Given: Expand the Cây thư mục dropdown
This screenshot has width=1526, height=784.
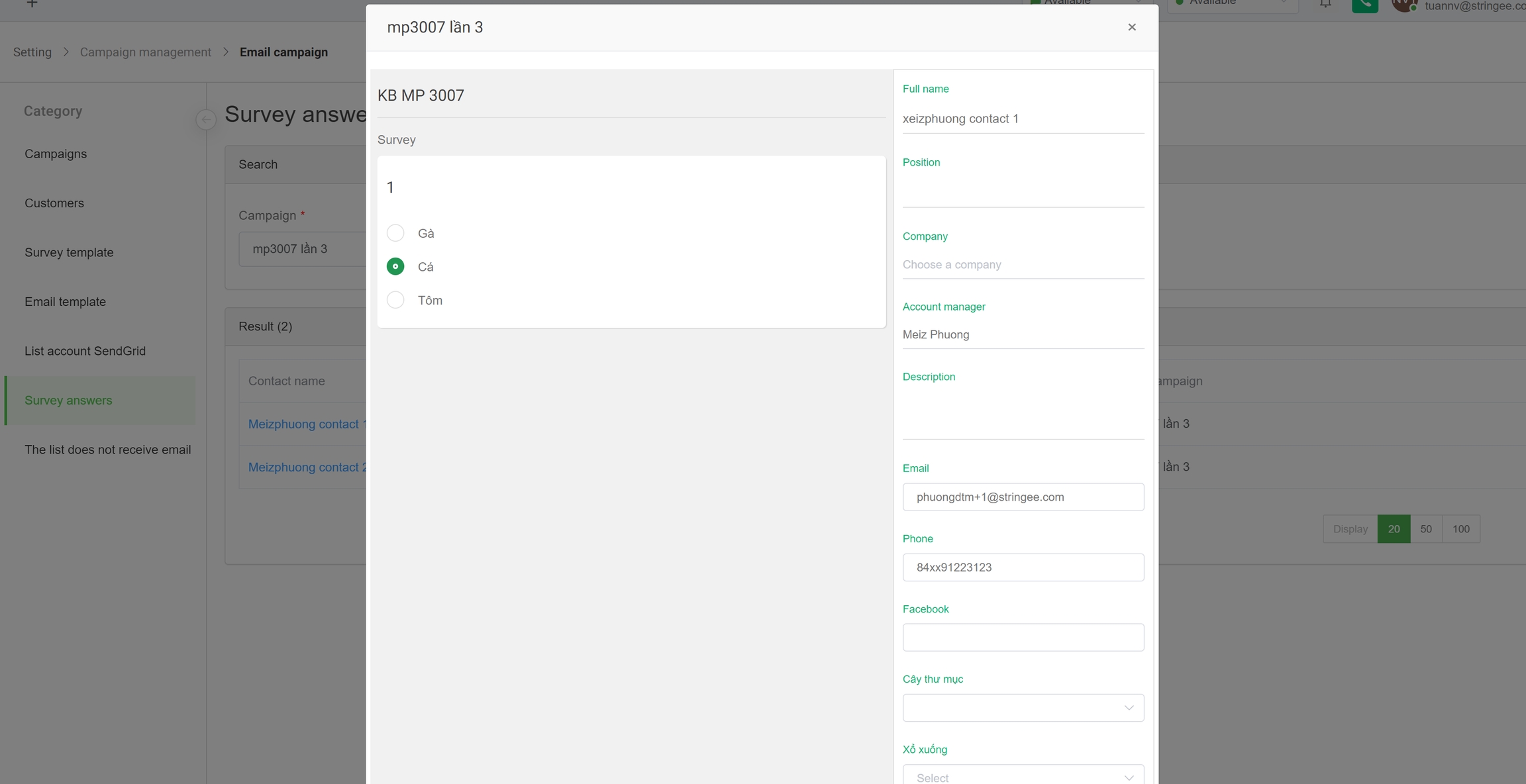Looking at the screenshot, I should pyautogui.click(x=1023, y=708).
